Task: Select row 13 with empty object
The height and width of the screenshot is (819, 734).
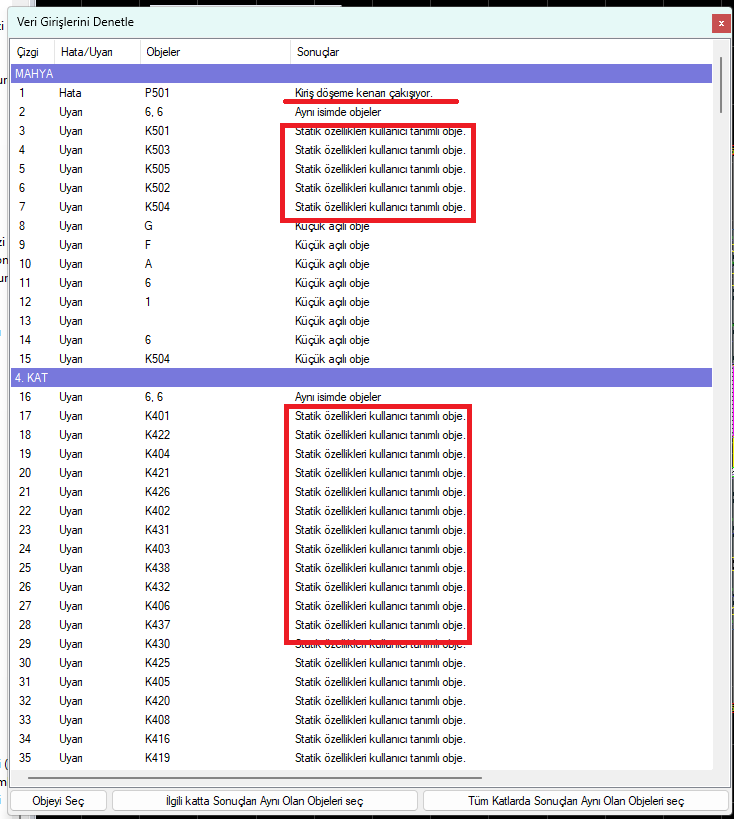Action: 362,321
